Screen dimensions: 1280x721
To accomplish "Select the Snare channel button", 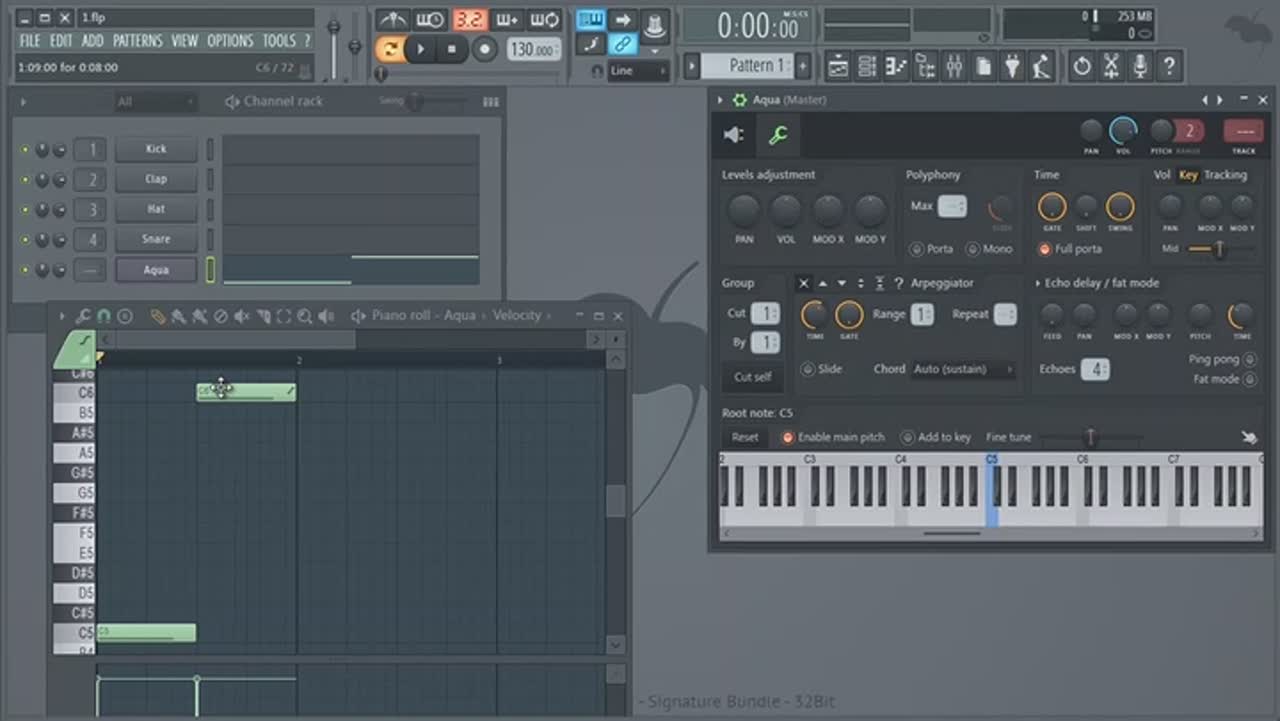I will 156,240.
